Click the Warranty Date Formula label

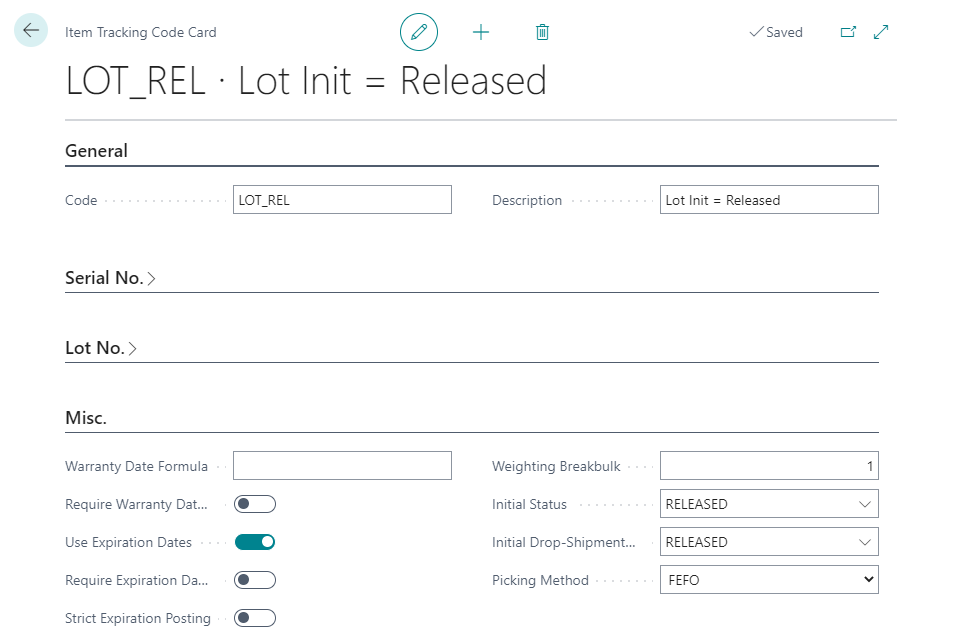tap(136, 467)
